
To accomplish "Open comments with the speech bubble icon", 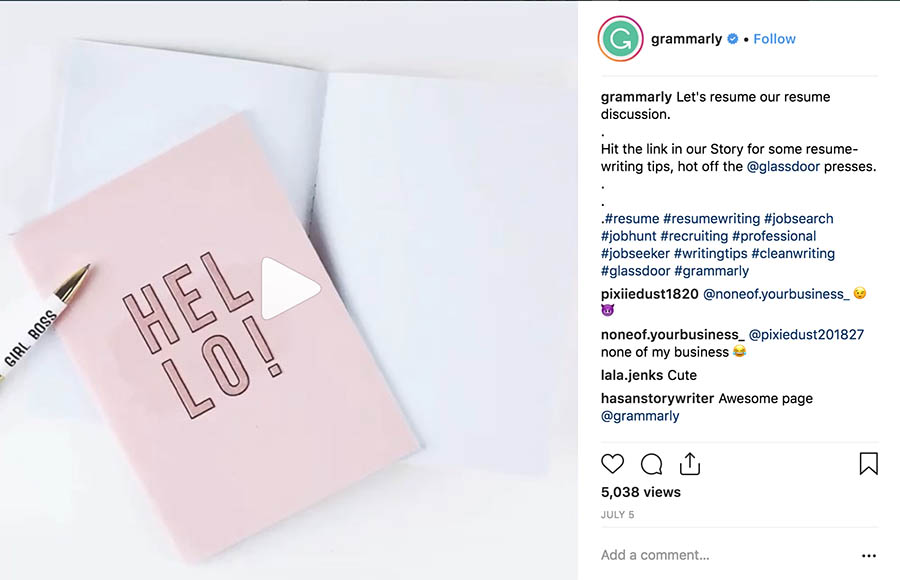I will click(651, 464).
